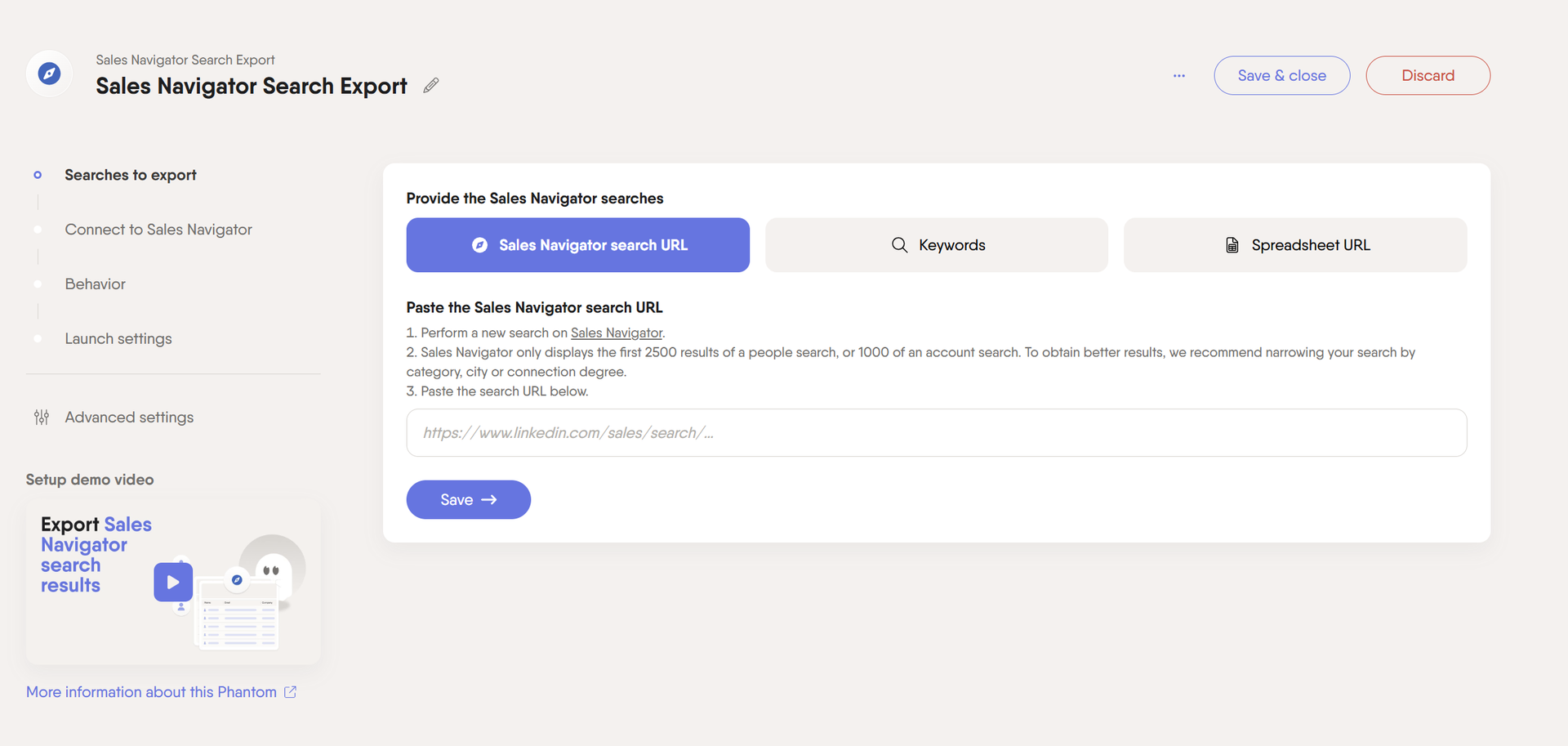Viewport: 1568px width, 746px height.
Task: Switch to the Keywords tab
Action: [937, 245]
